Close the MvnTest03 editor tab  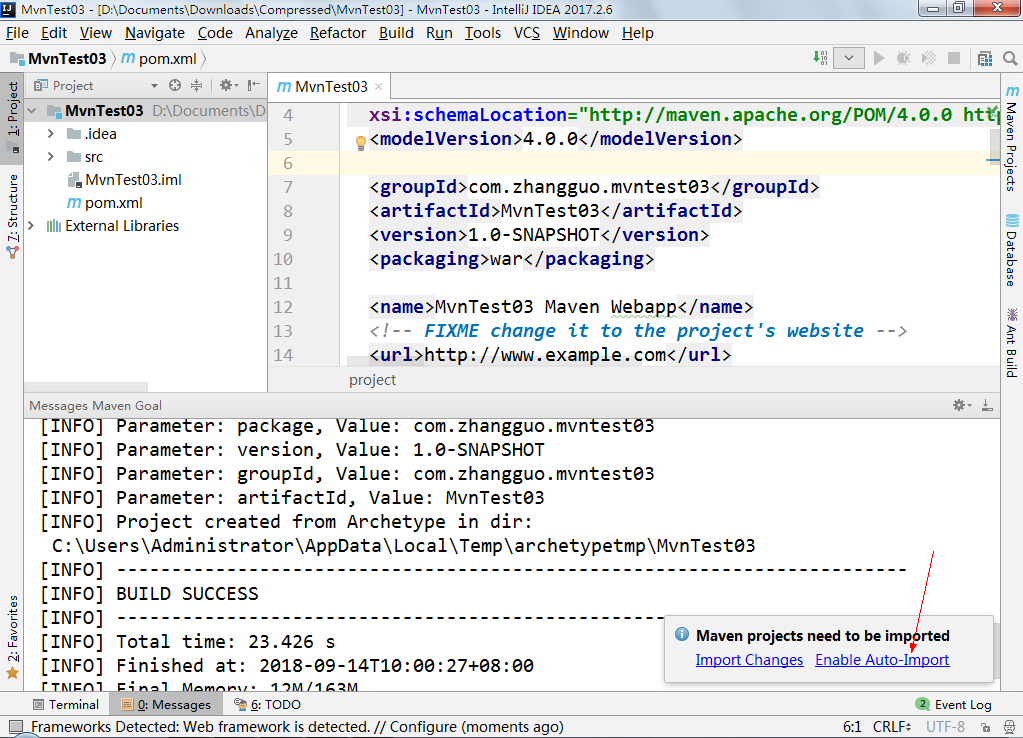click(378, 87)
